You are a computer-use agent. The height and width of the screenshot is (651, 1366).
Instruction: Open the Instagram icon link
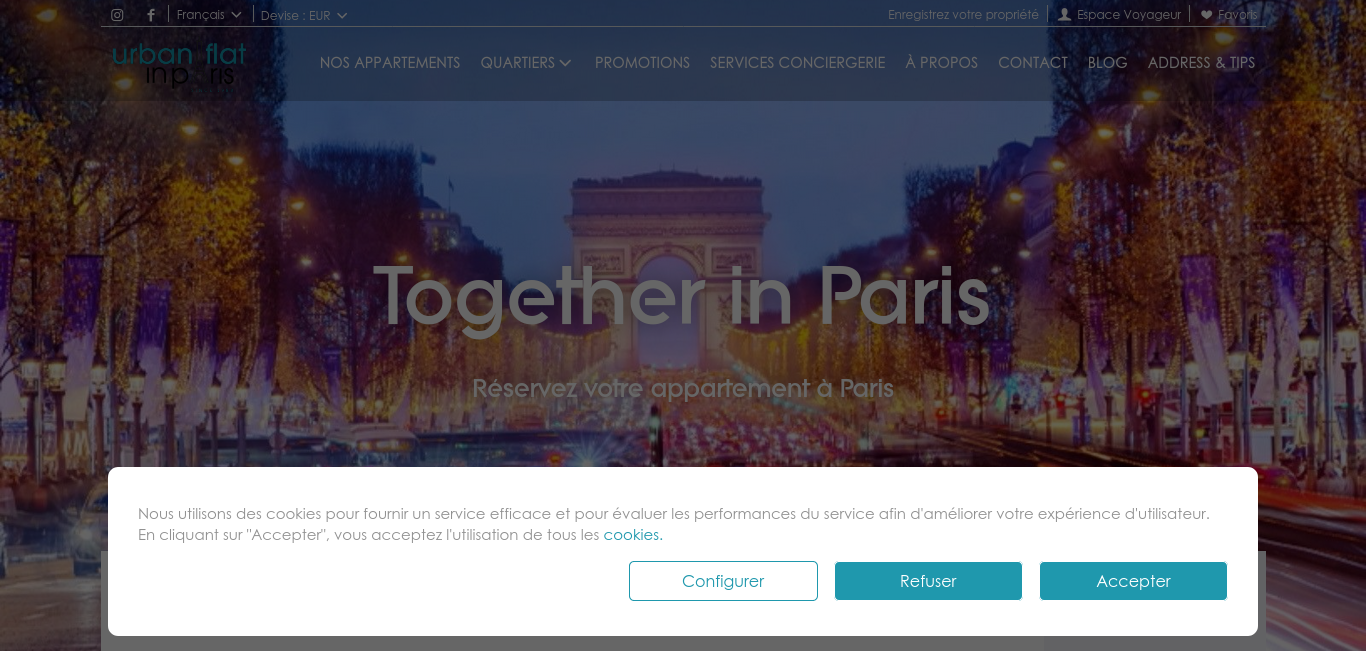point(117,15)
